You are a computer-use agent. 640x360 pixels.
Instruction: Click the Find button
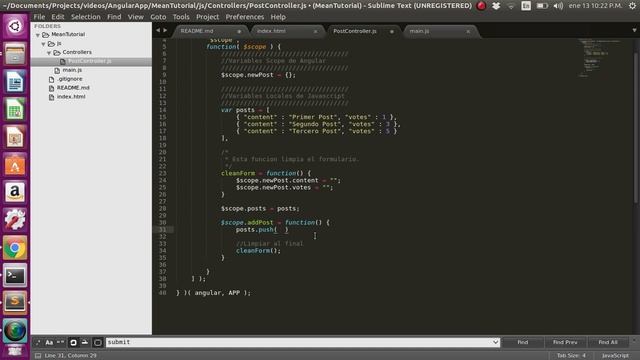coord(522,342)
